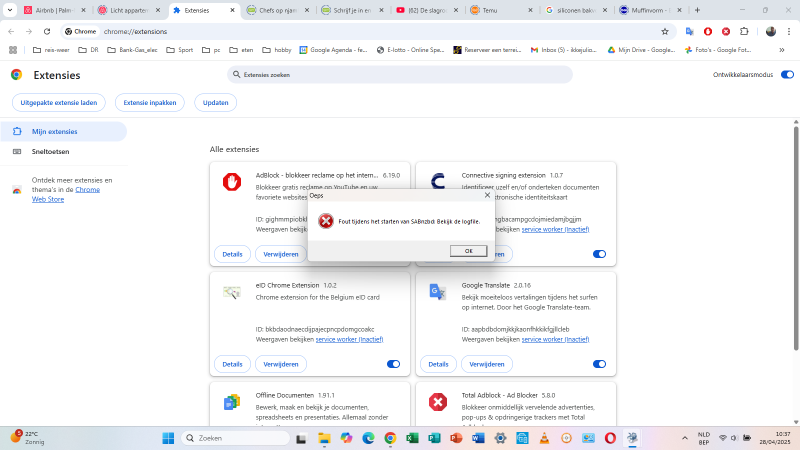
Task: Open the hobby bookmark folder
Action: click(x=277, y=50)
